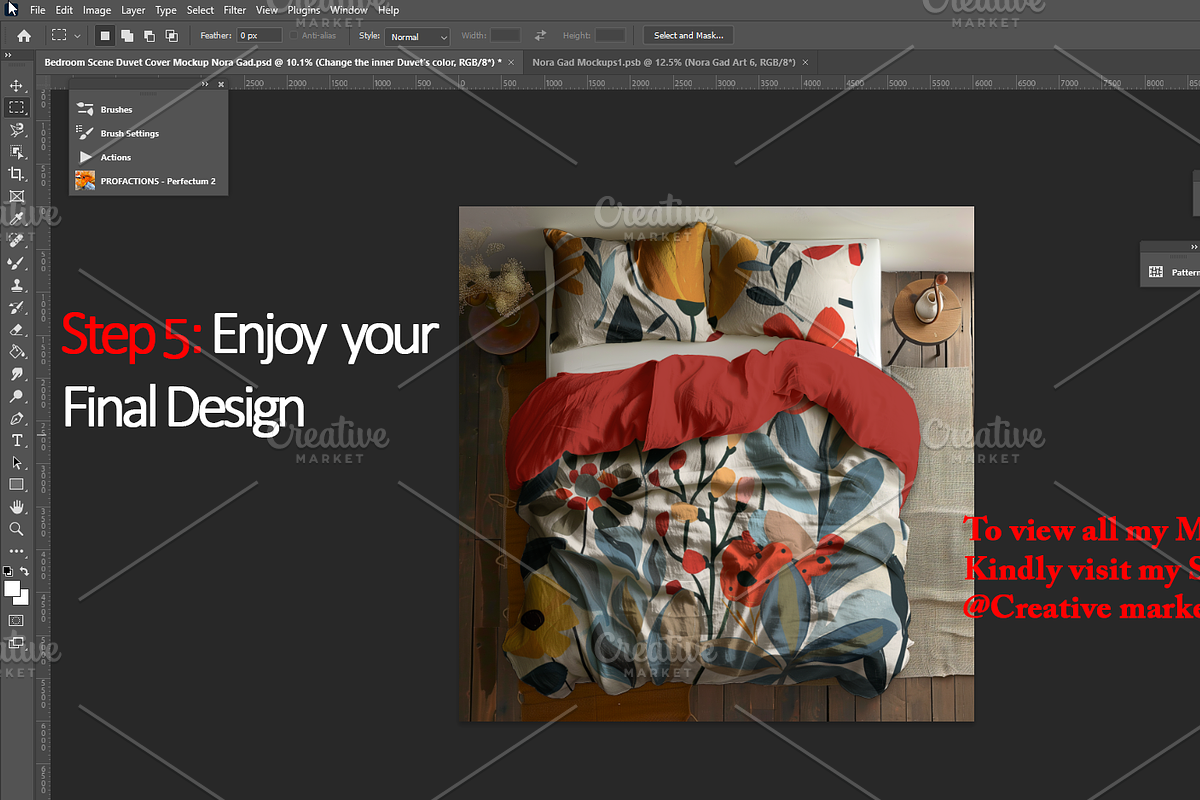The height and width of the screenshot is (800, 1200).
Task: Open the Filter menu
Action: (235, 10)
